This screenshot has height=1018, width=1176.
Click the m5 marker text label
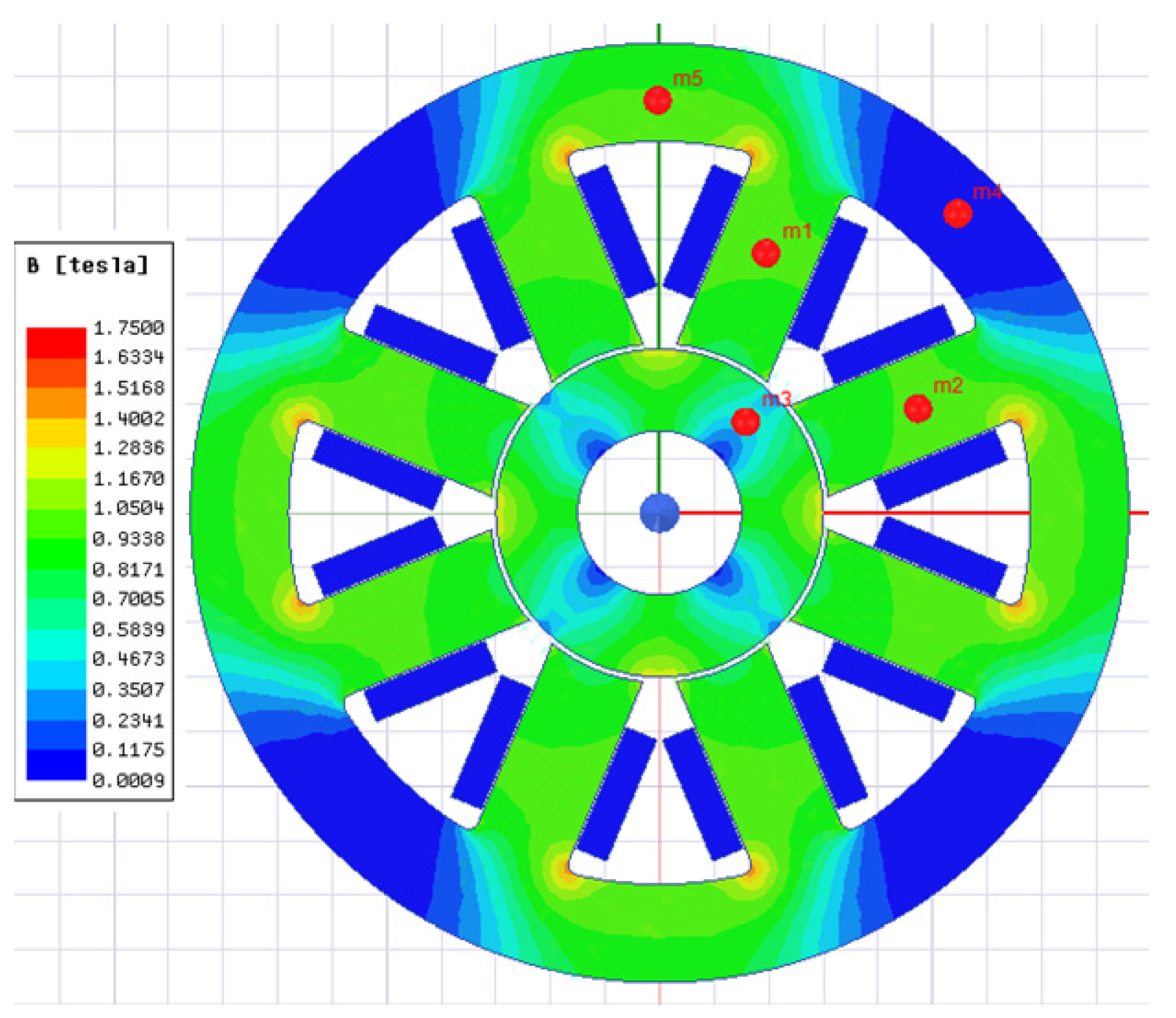(x=688, y=78)
